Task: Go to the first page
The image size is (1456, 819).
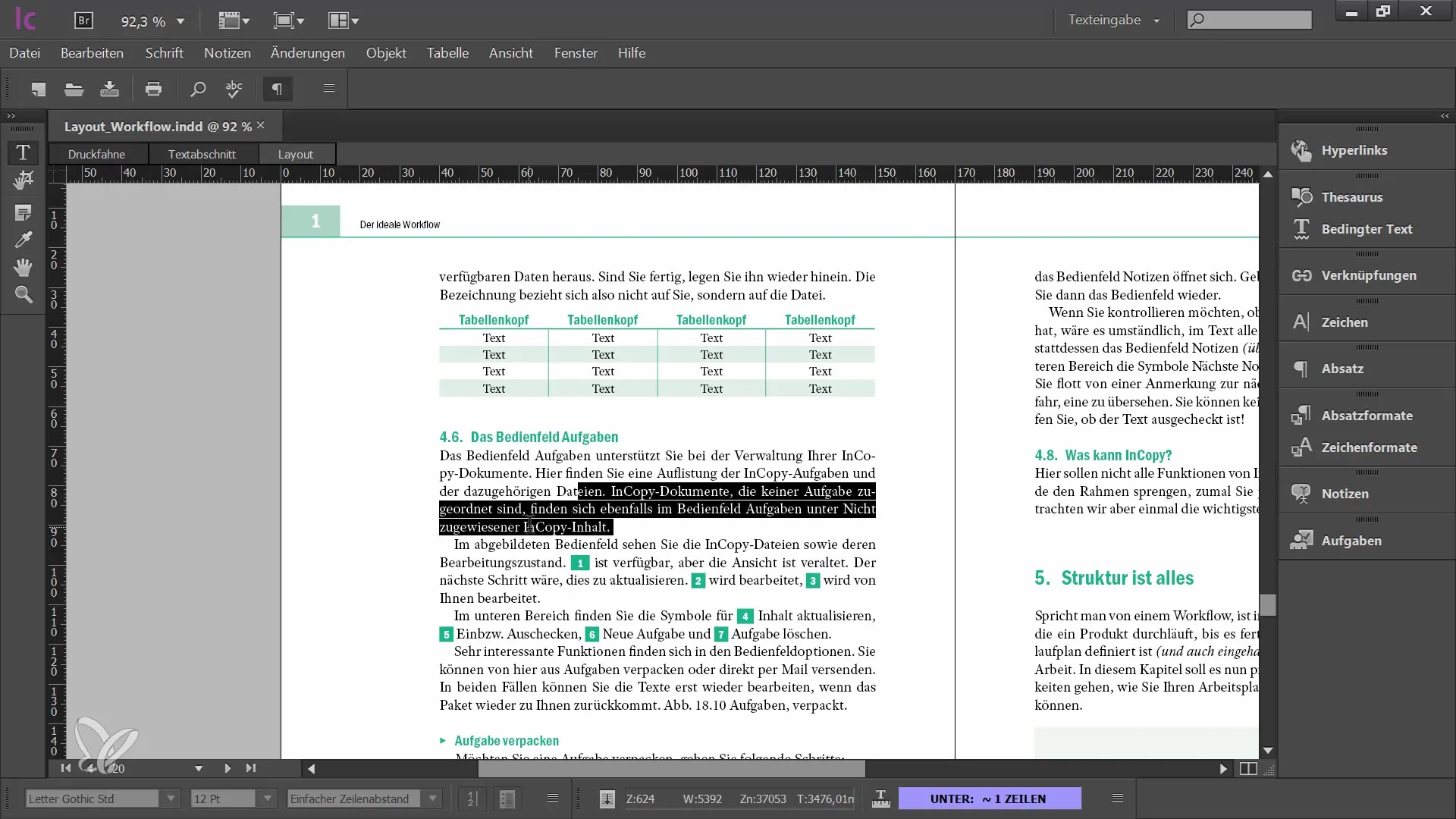Action: point(66,768)
